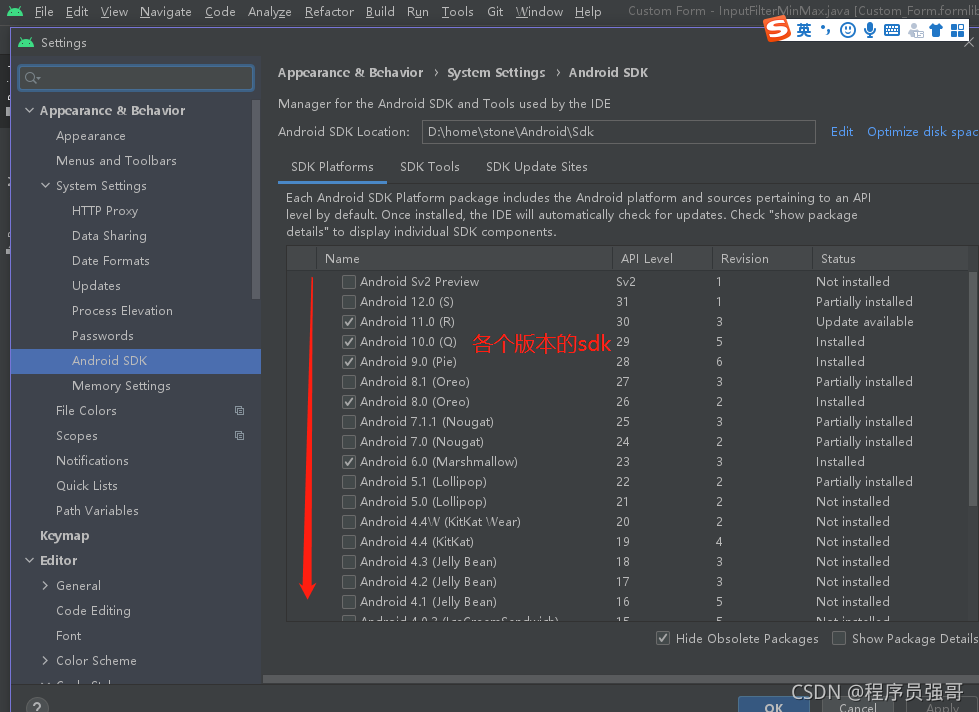Screen dimensions: 979x712
Task: Click the Edit SDK location link
Action: (x=842, y=132)
